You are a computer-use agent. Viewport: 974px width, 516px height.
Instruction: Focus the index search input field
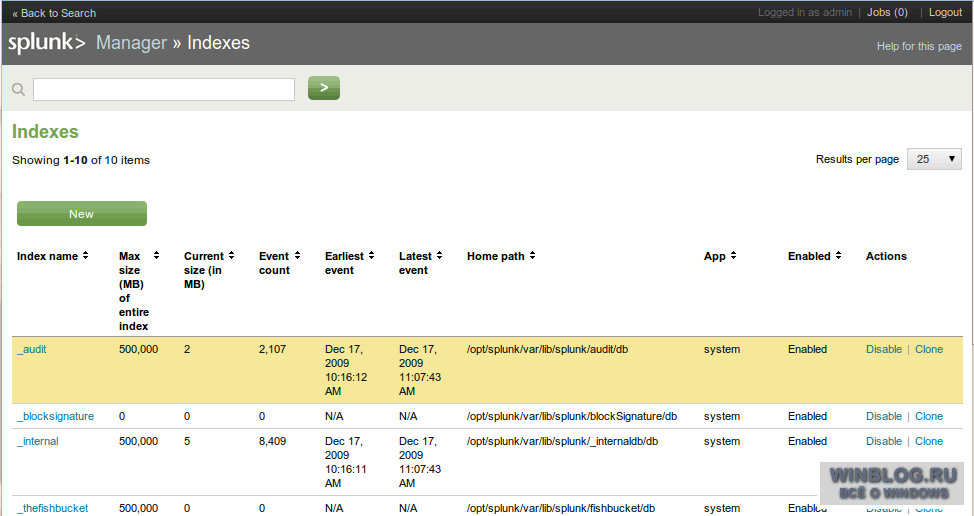coord(164,89)
